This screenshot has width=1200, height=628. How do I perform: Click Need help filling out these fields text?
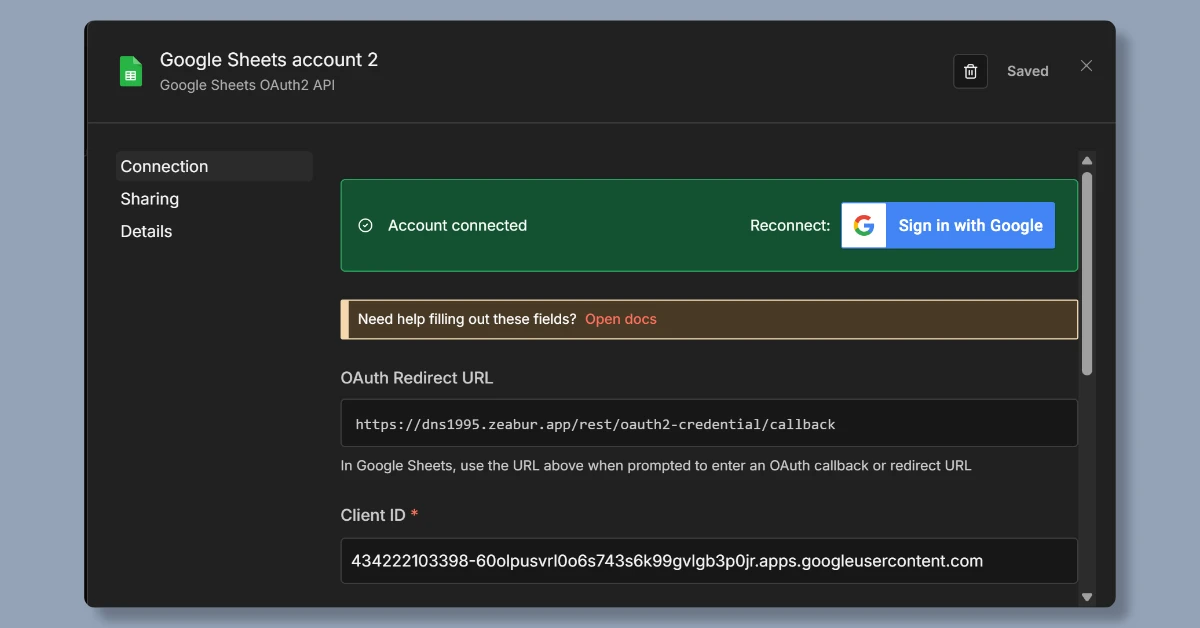coord(467,319)
